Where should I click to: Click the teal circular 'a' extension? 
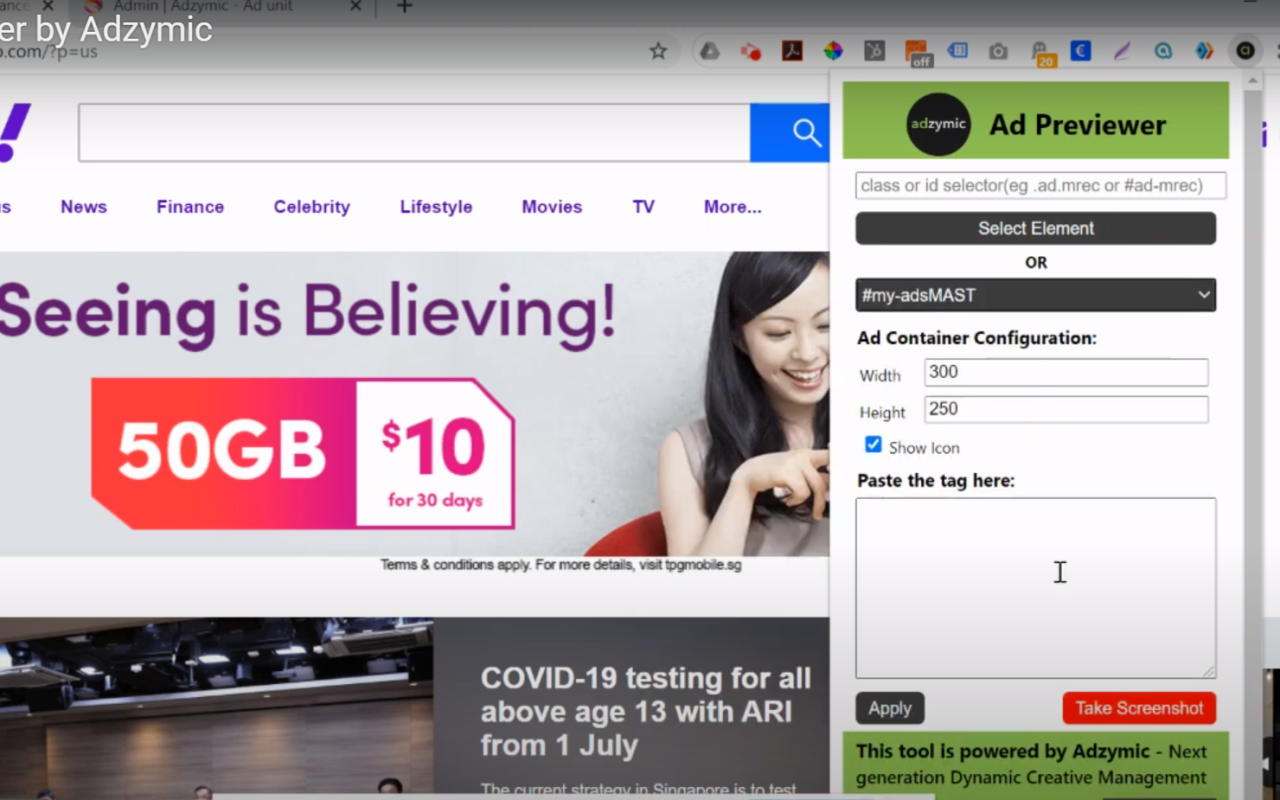[1163, 51]
